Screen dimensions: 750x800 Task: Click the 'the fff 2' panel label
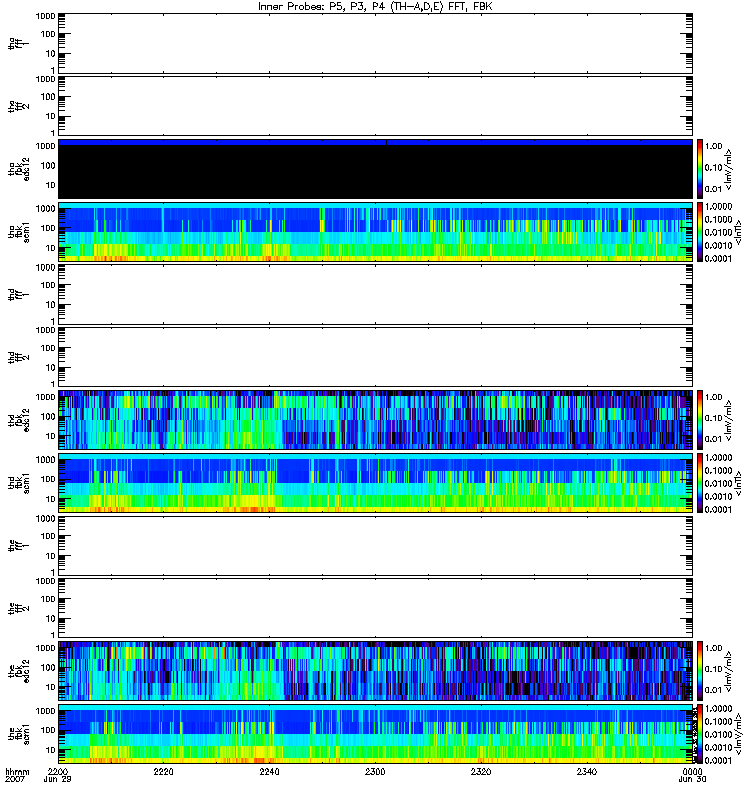click(x=18, y=608)
